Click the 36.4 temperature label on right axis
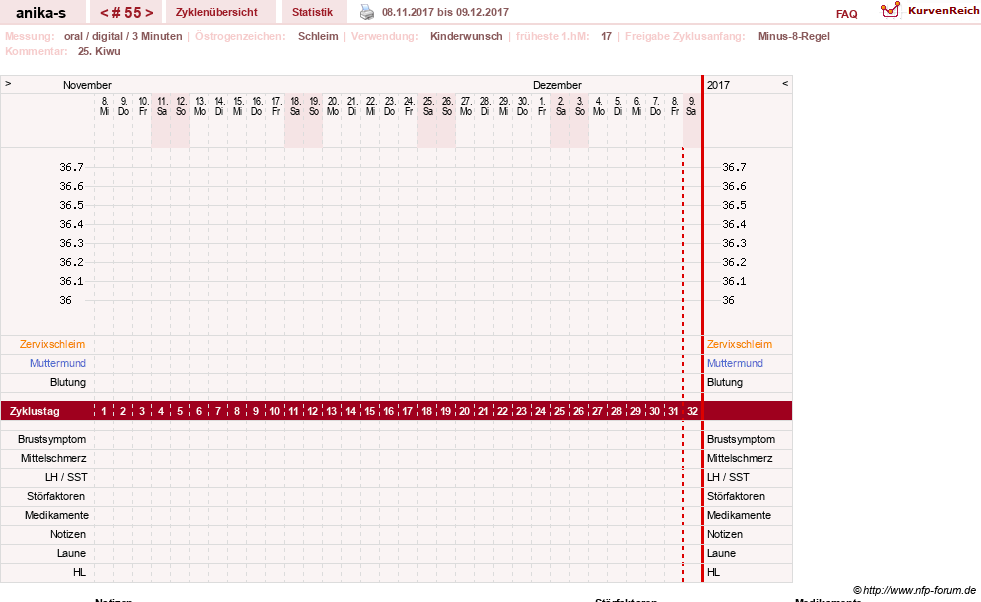 (734, 224)
